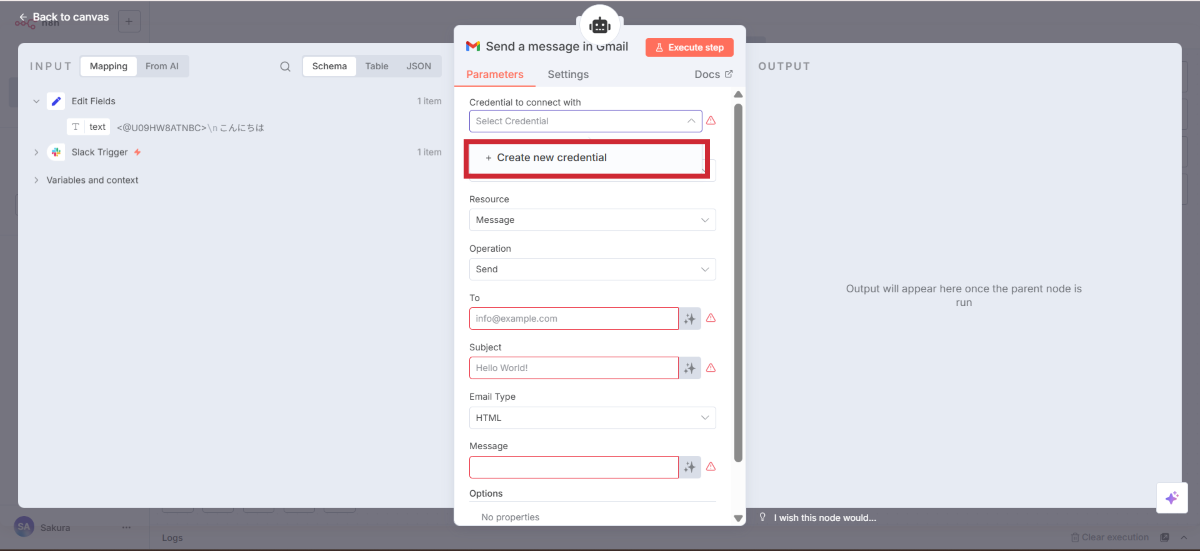Expand the Slack Trigger section
Screen dimensions: 1200x551
pos(36,152)
